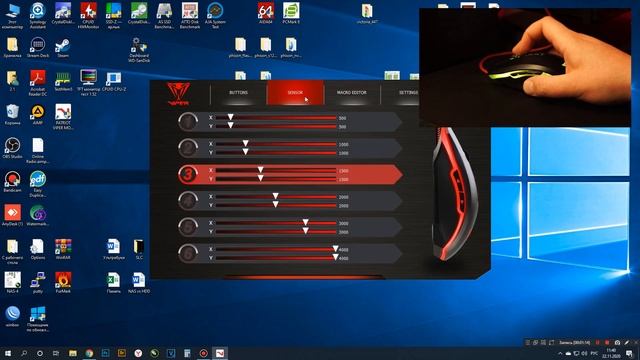Open OBS Studio desktop icon
640x360 pixels.
[x=12, y=148]
